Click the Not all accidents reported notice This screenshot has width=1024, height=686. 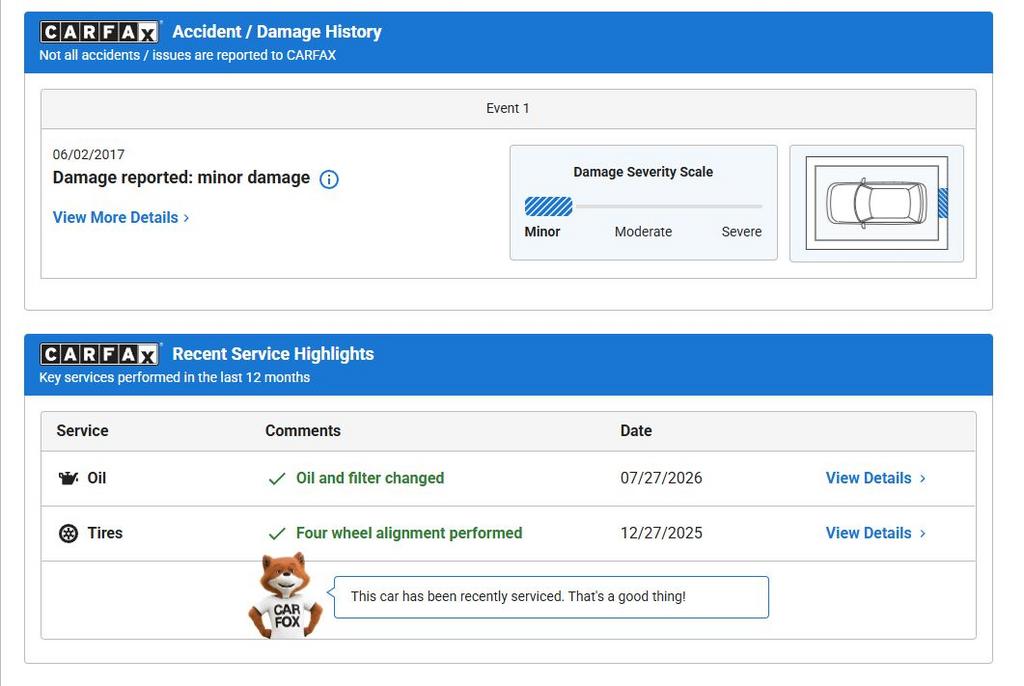click(187, 56)
